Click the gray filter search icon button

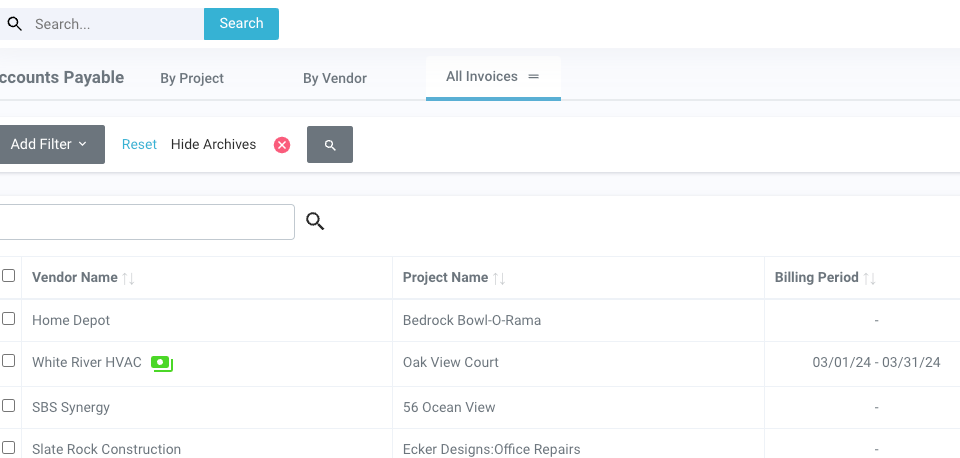330,145
